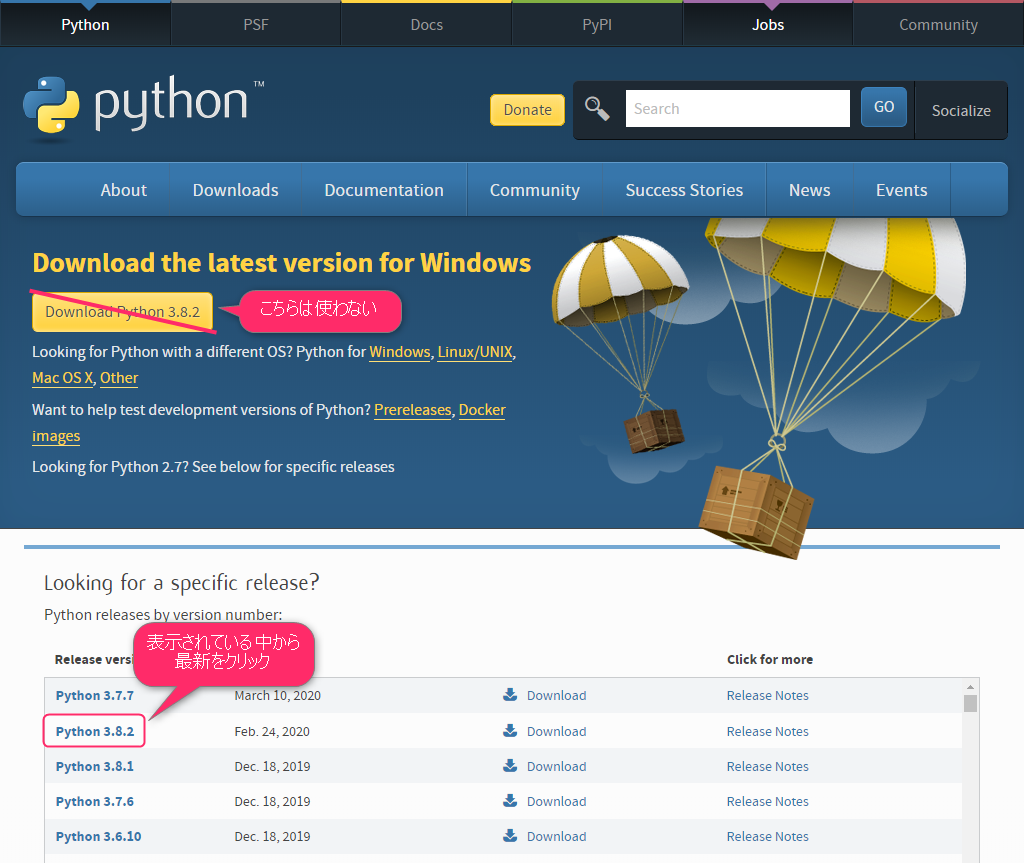Click the 'Looking for a specific release?' heading

click(182, 582)
